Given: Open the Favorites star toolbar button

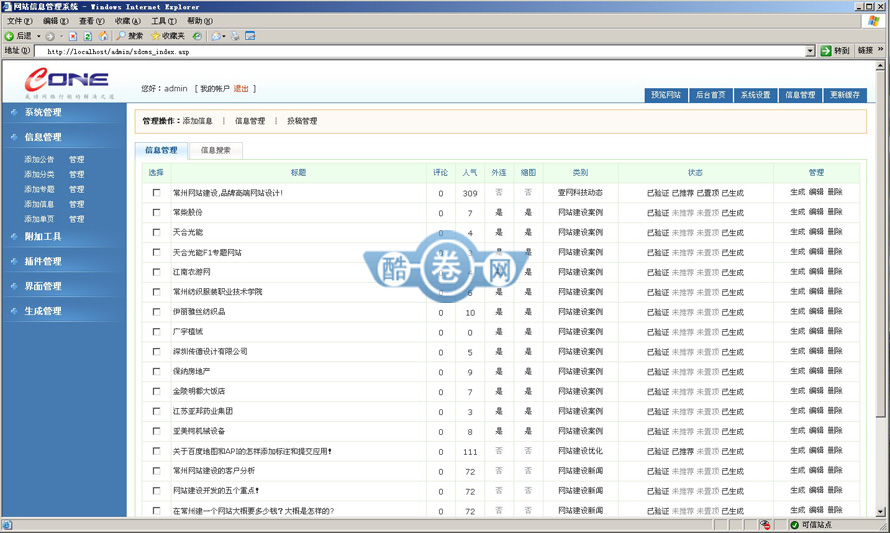Looking at the screenshot, I should coord(167,36).
